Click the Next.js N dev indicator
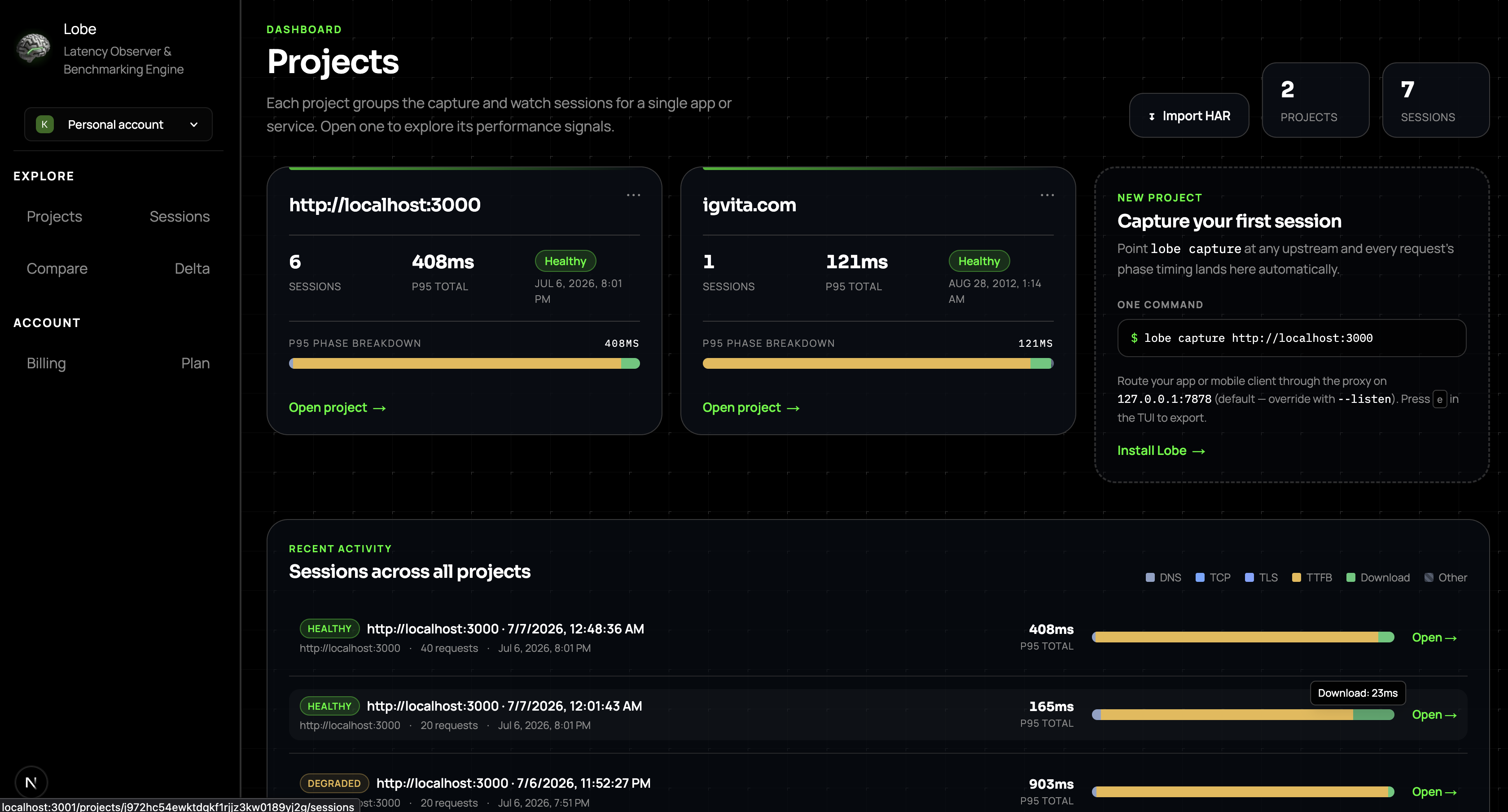Viewport: 1508px width, 812px height. (x=31, y=782)
